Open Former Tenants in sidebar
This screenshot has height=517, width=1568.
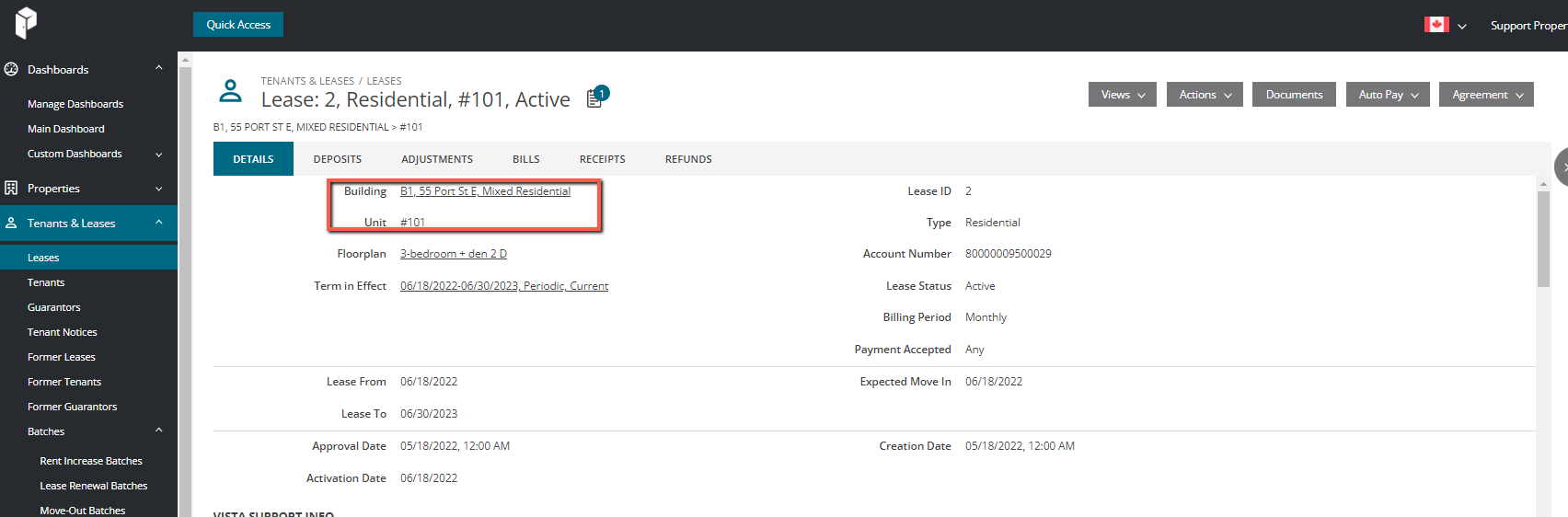64,382
